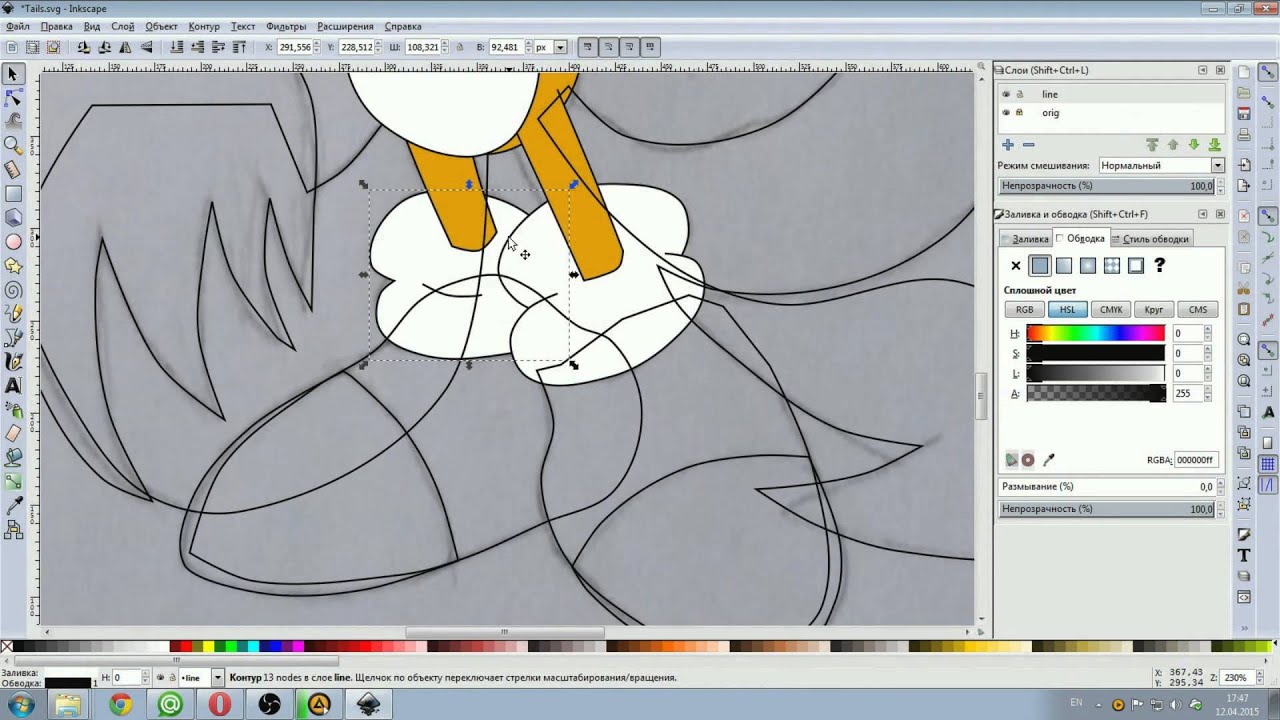The width and height of the screenshot is (1280, 720).
Task: Select the Color dropper tool
Action: coord(13,507)
